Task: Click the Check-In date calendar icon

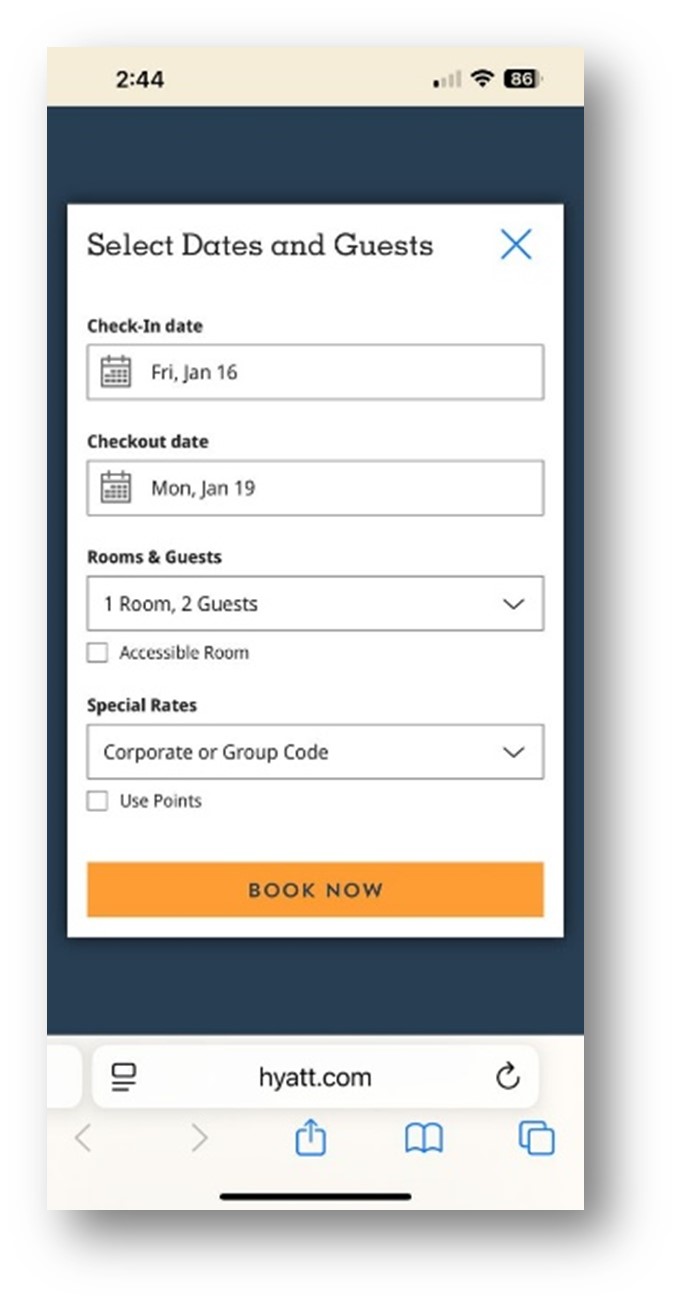Action: click(x=116, y=372)
